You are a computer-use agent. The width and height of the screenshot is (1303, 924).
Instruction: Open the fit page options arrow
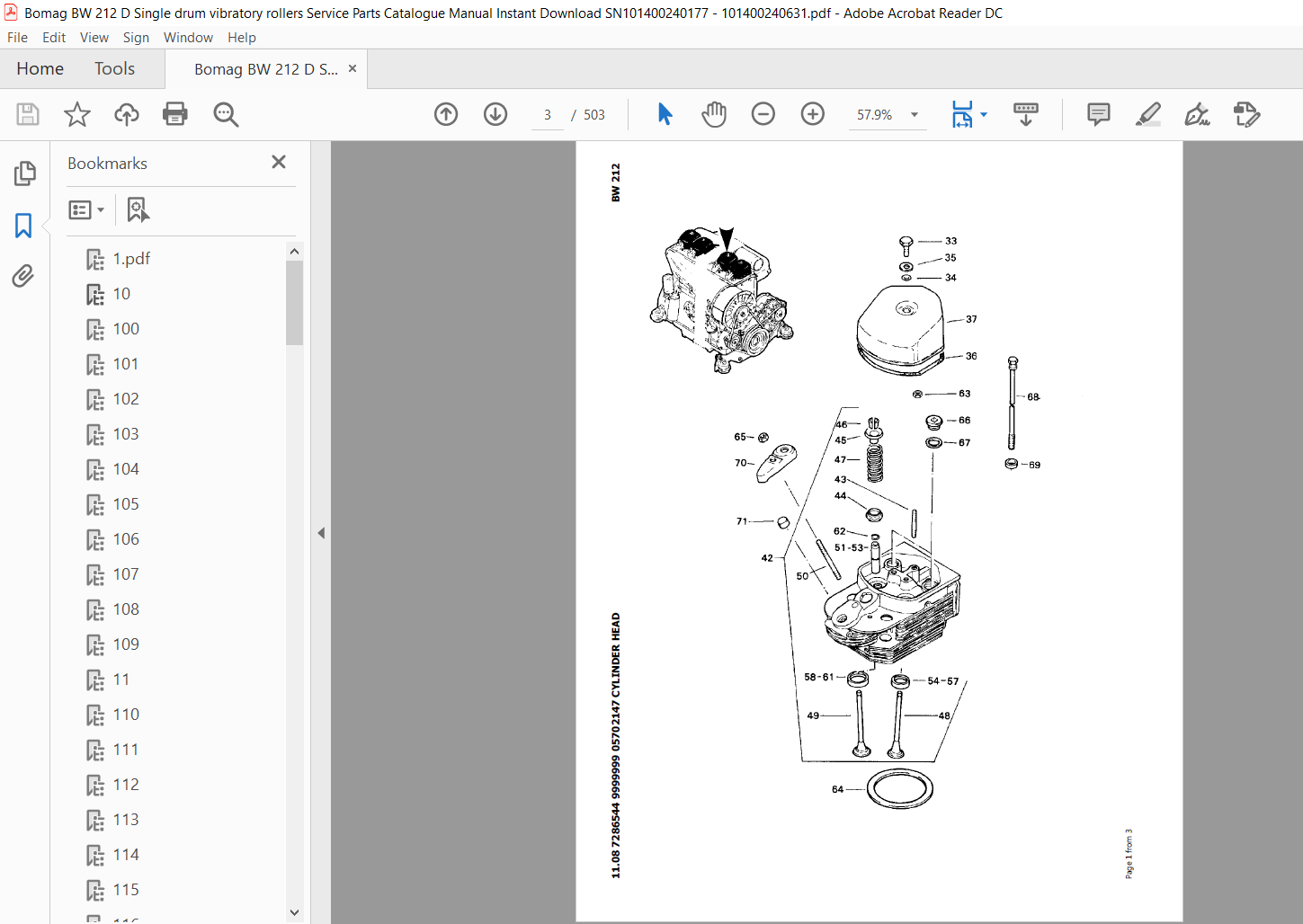[984, 114]
